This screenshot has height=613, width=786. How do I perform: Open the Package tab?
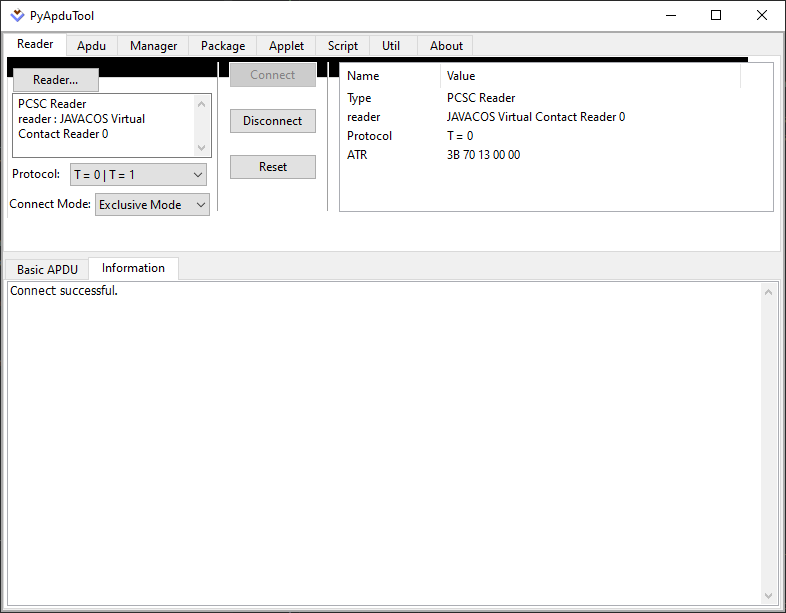tap(222, 46)
